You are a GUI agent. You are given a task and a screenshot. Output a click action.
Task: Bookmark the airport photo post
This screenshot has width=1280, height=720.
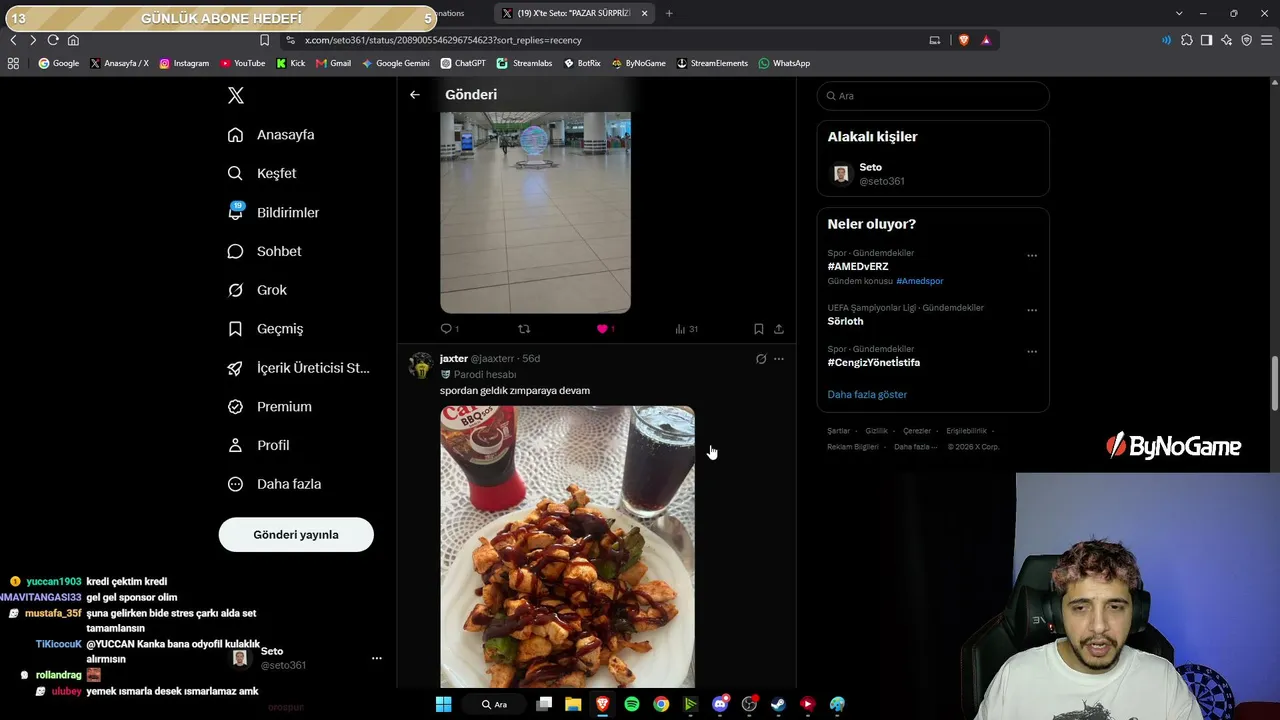tap(759, 329)
